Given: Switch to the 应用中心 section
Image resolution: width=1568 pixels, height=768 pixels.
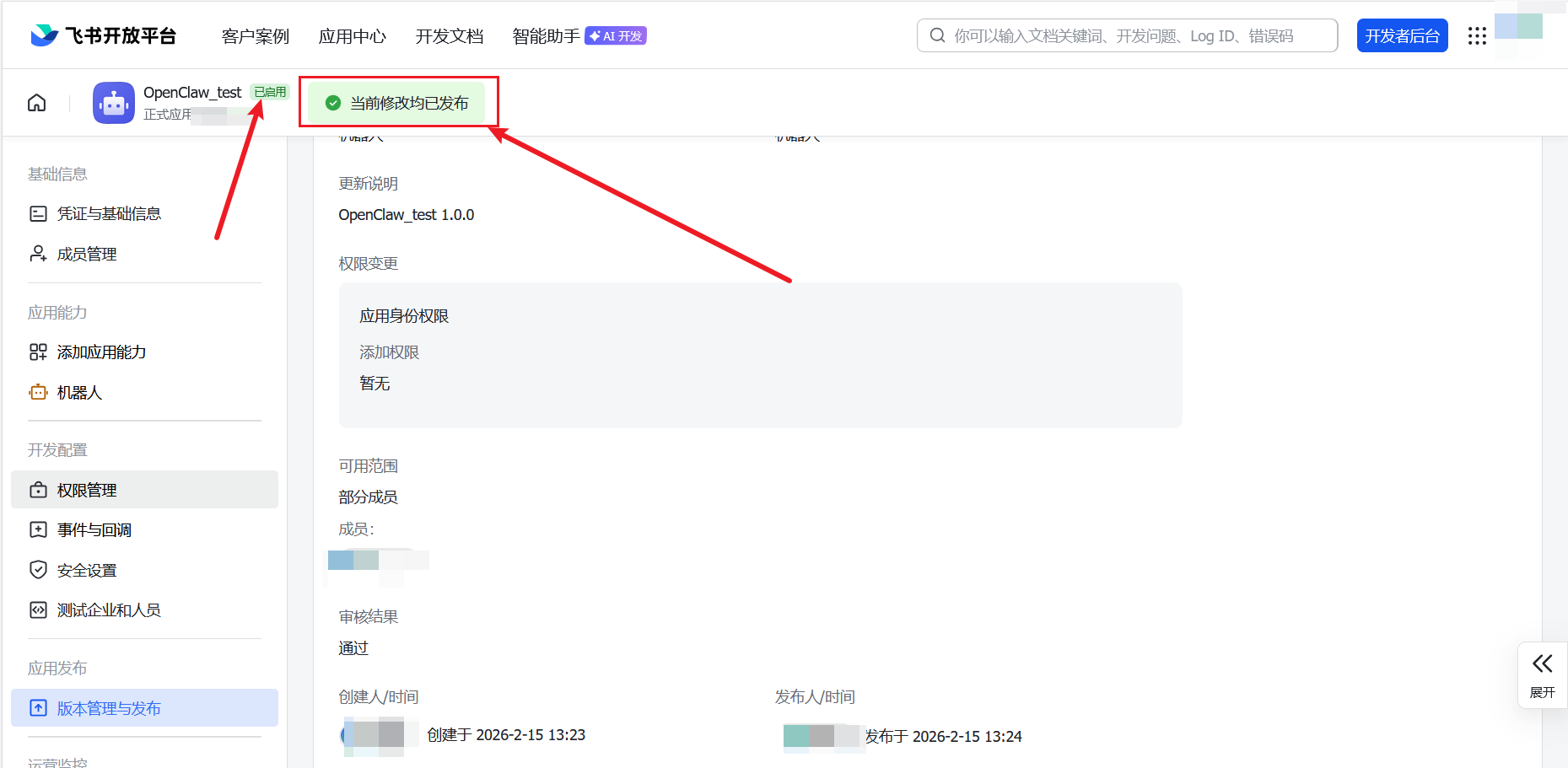Looking at the screenshot, I should point(352,36).
